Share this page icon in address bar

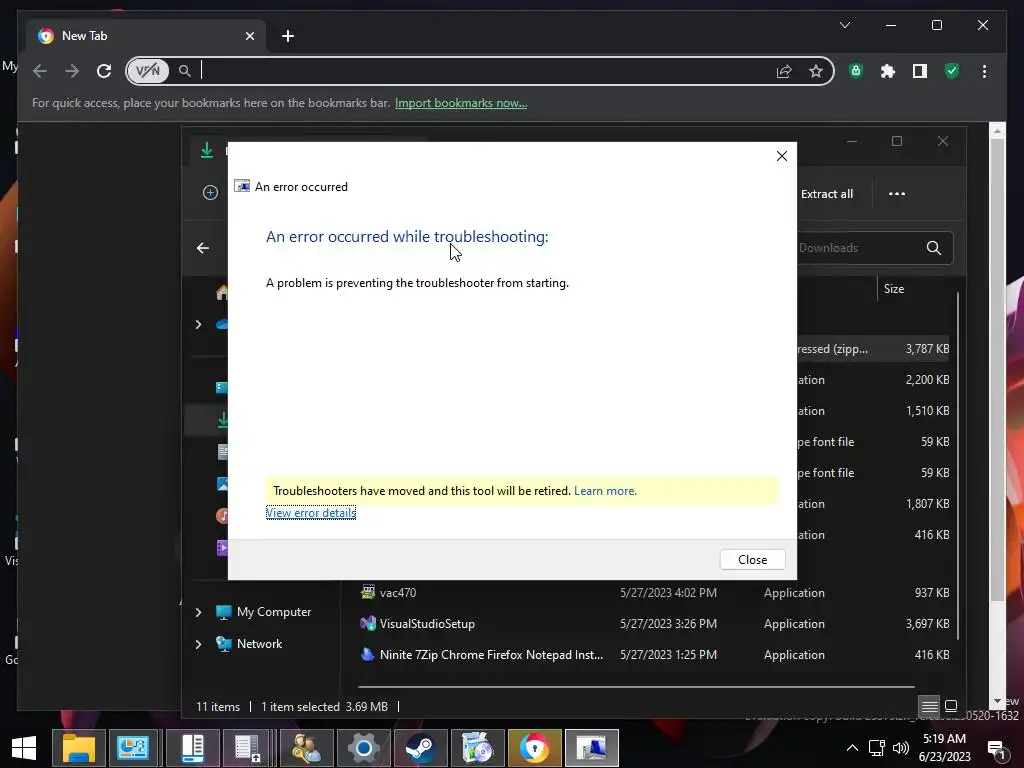(x=784, y=71)
